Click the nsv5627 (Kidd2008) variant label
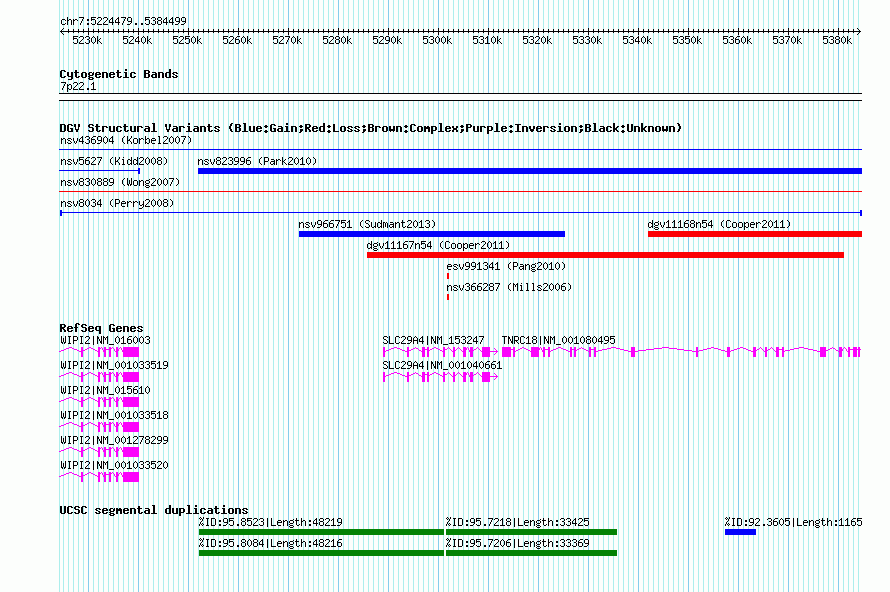Viewport: 890px width, 592px height. coord(114,161)
